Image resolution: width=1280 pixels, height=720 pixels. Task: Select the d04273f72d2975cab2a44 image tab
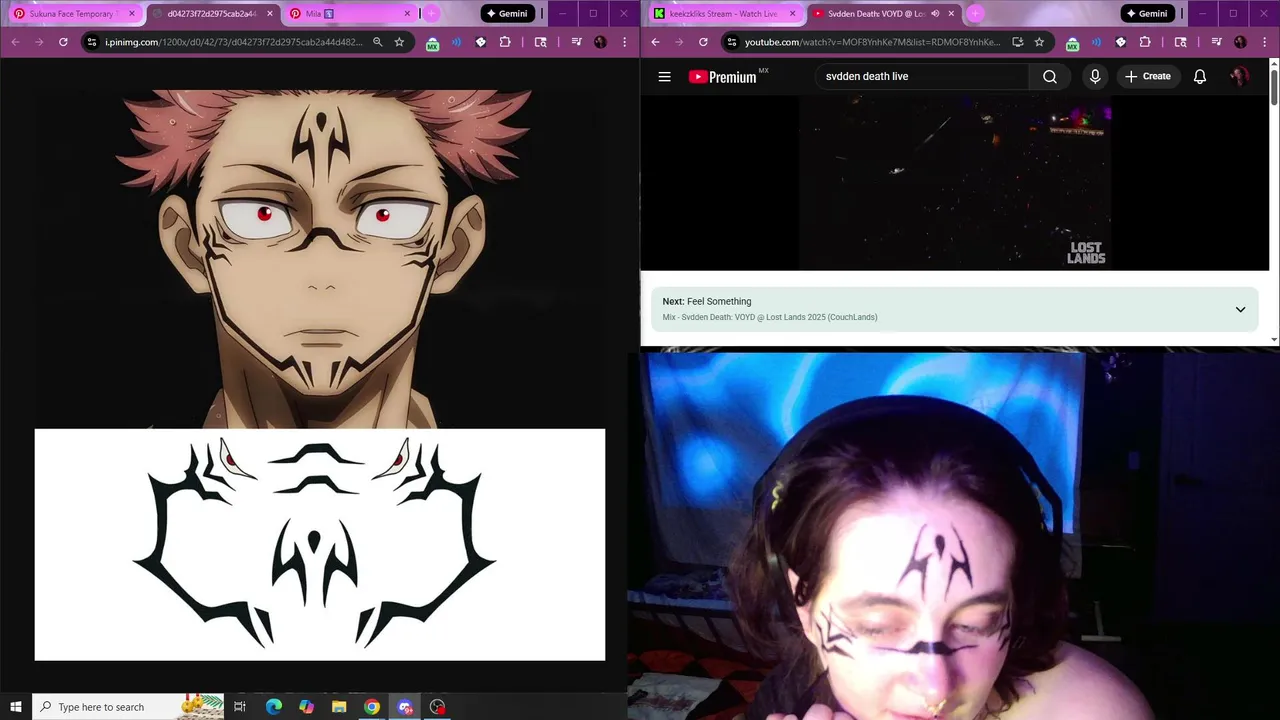click(212, 14)
